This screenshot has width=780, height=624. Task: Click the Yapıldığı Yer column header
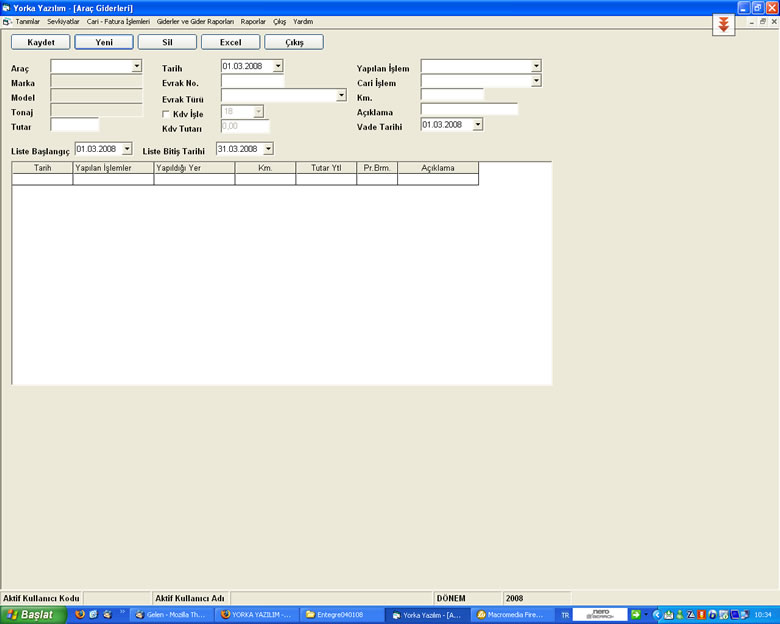click(195, 168)
